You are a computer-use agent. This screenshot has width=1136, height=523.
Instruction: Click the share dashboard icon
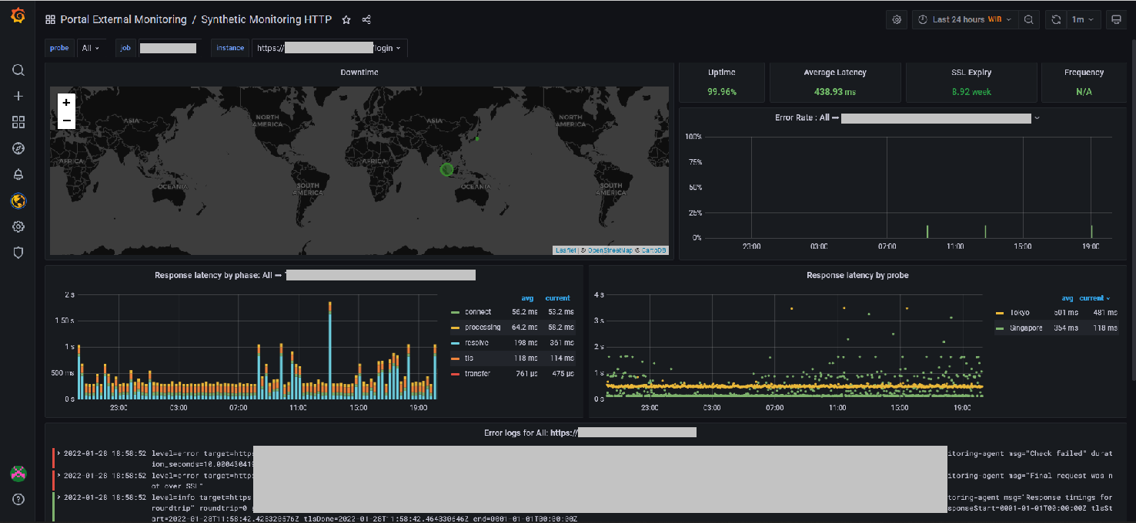[367, 20]
